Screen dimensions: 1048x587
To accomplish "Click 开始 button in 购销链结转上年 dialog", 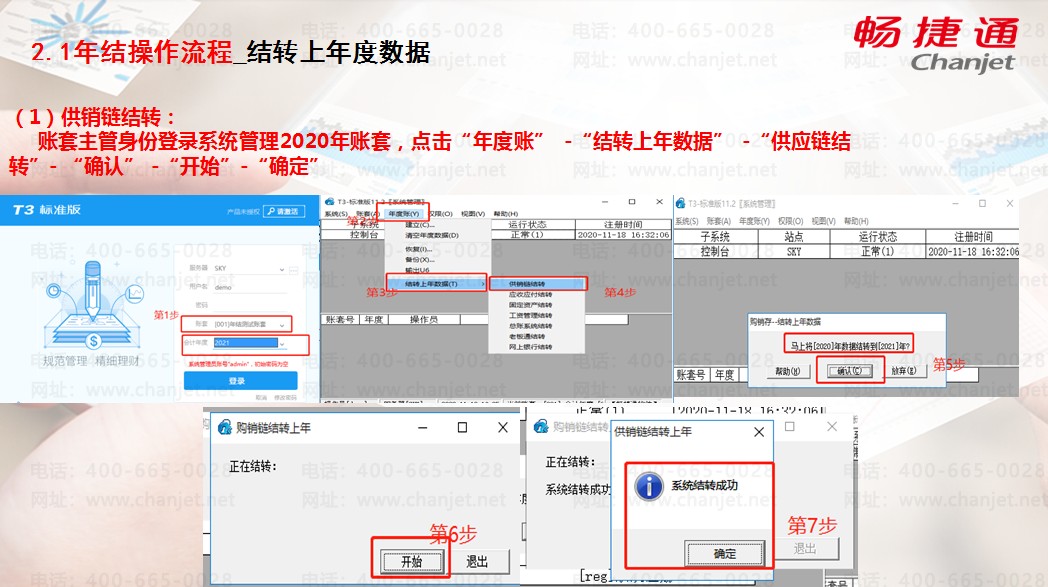I will coord(411,562).
